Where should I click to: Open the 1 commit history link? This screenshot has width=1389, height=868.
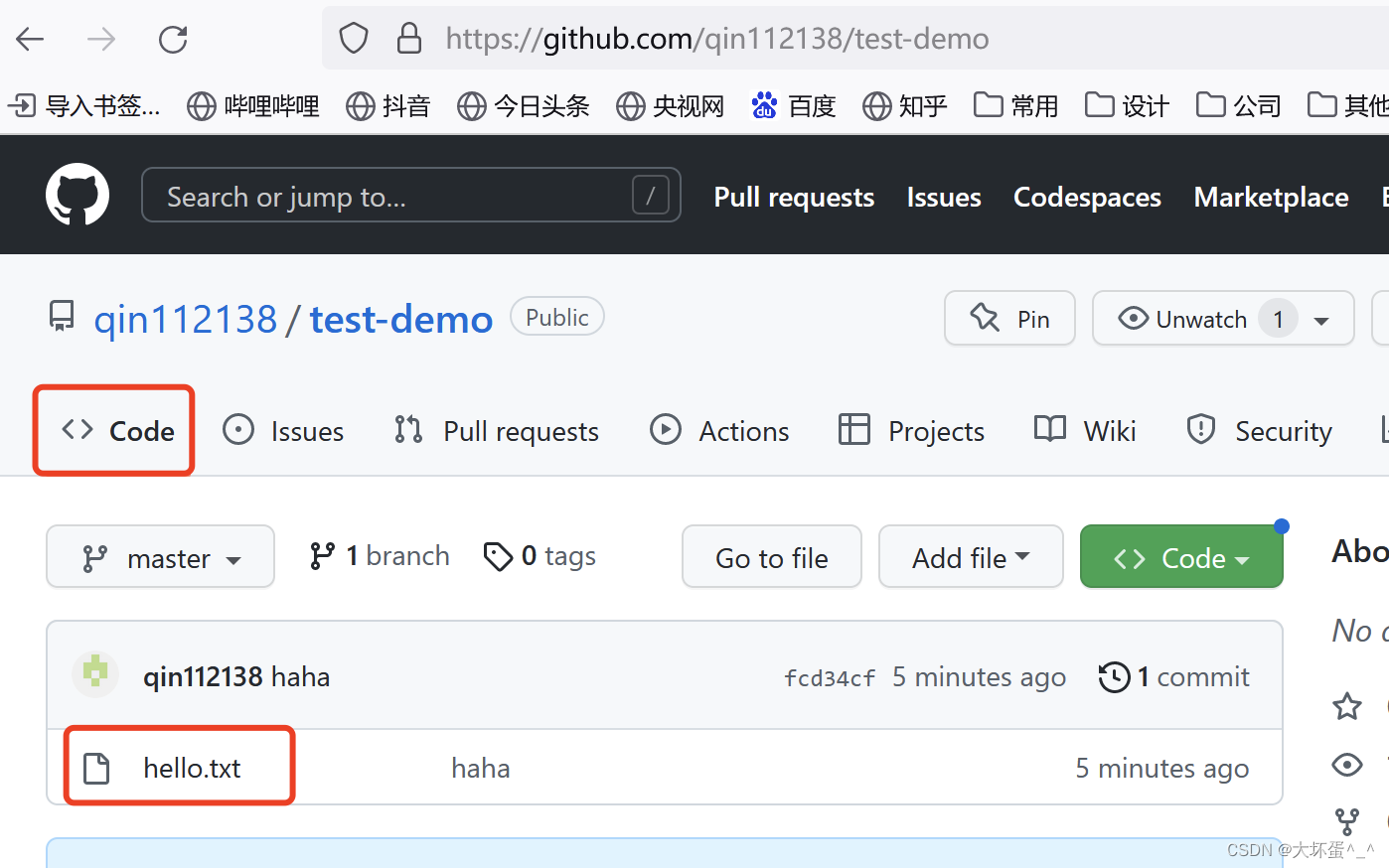point(1174,677)
